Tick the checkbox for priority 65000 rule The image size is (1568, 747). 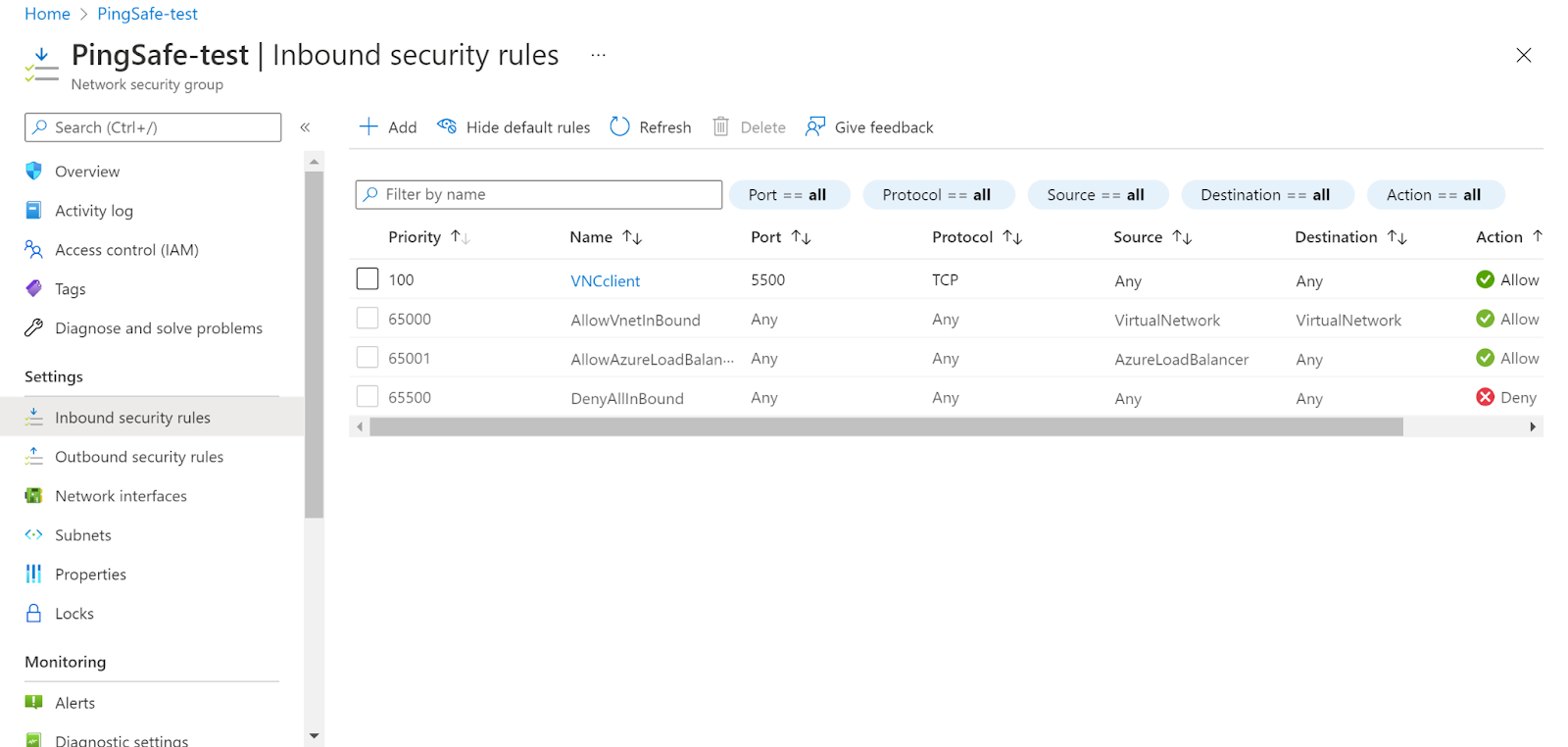point(367,319)
